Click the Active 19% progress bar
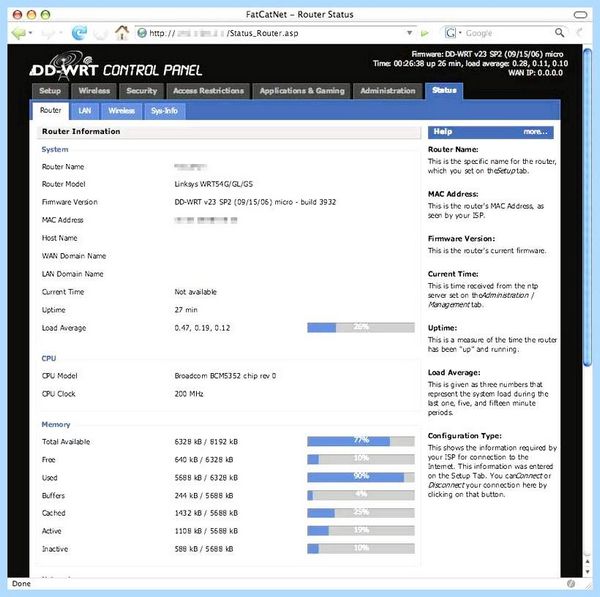The width and height of the screenshot is (600, 597). (360, 530)
